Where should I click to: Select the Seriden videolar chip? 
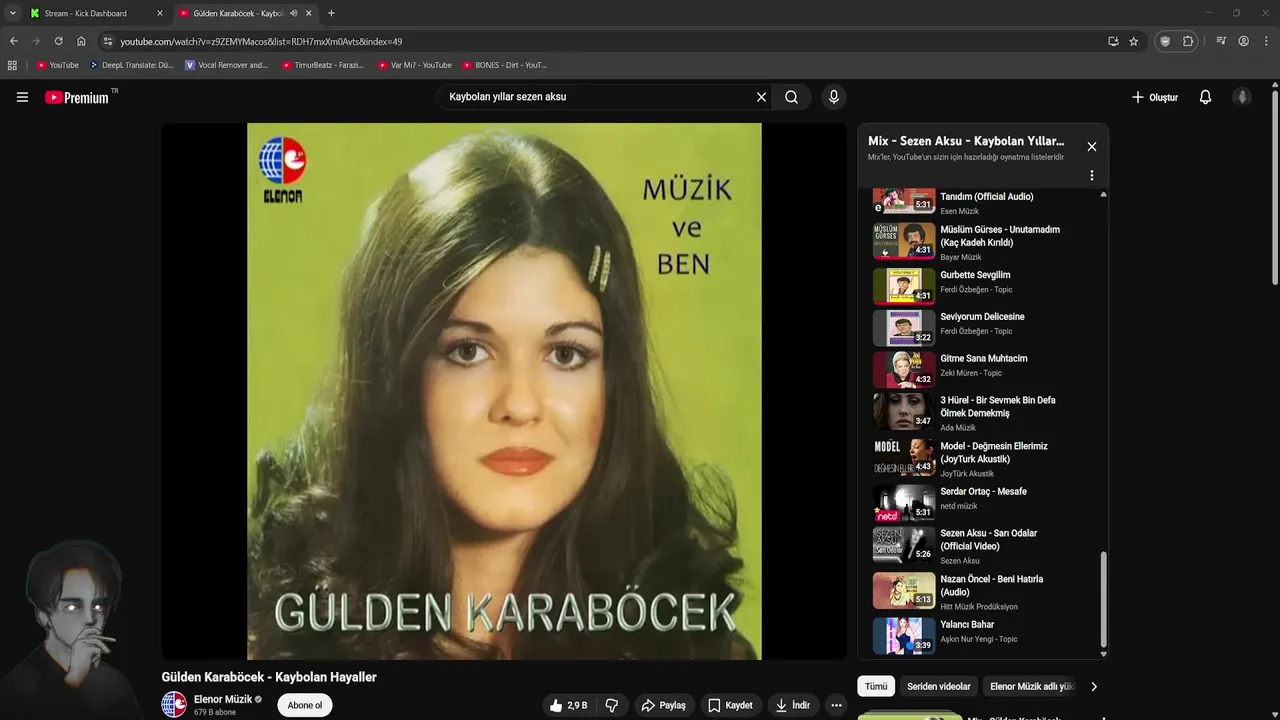939,687
